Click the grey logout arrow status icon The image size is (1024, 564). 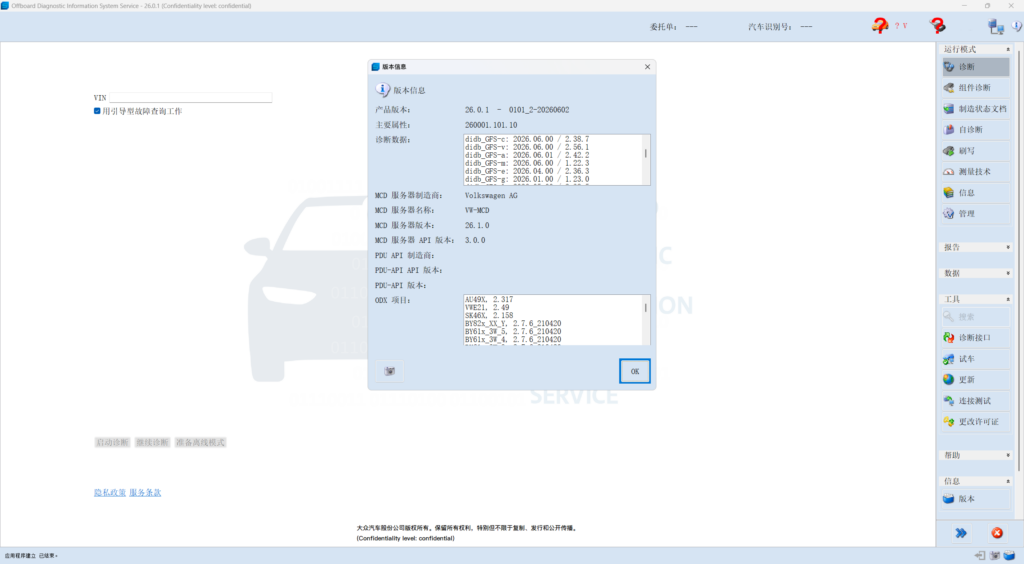click(980, 556)
